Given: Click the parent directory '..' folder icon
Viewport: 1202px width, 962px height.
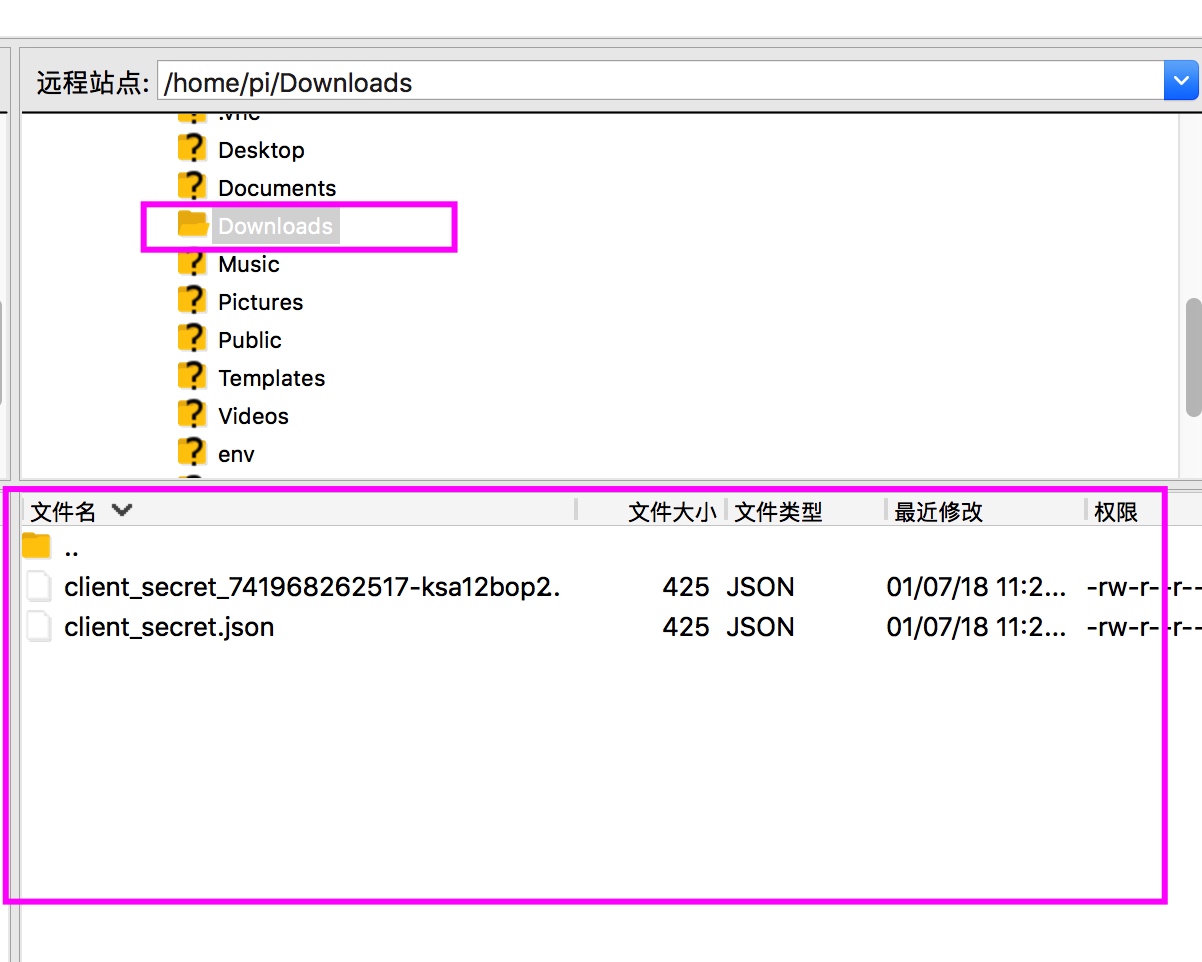Looking at the screenshot, I should click(37, 546).
